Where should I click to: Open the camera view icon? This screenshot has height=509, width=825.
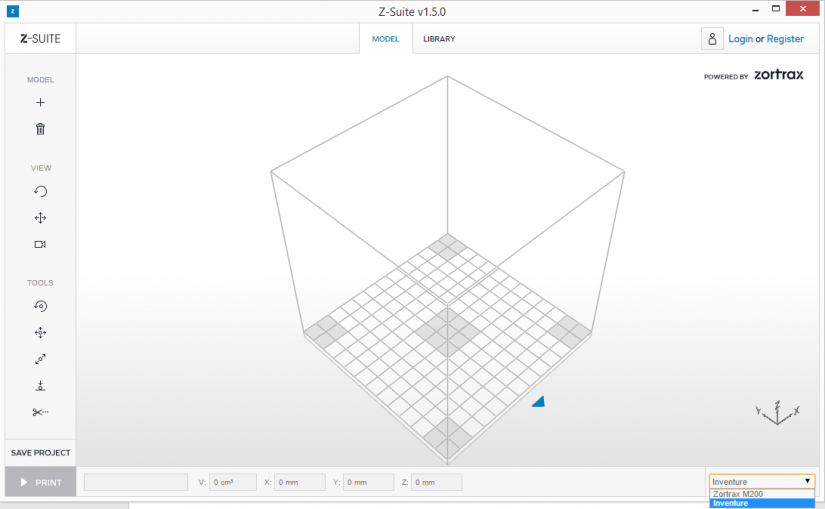(x=41, y=244)
